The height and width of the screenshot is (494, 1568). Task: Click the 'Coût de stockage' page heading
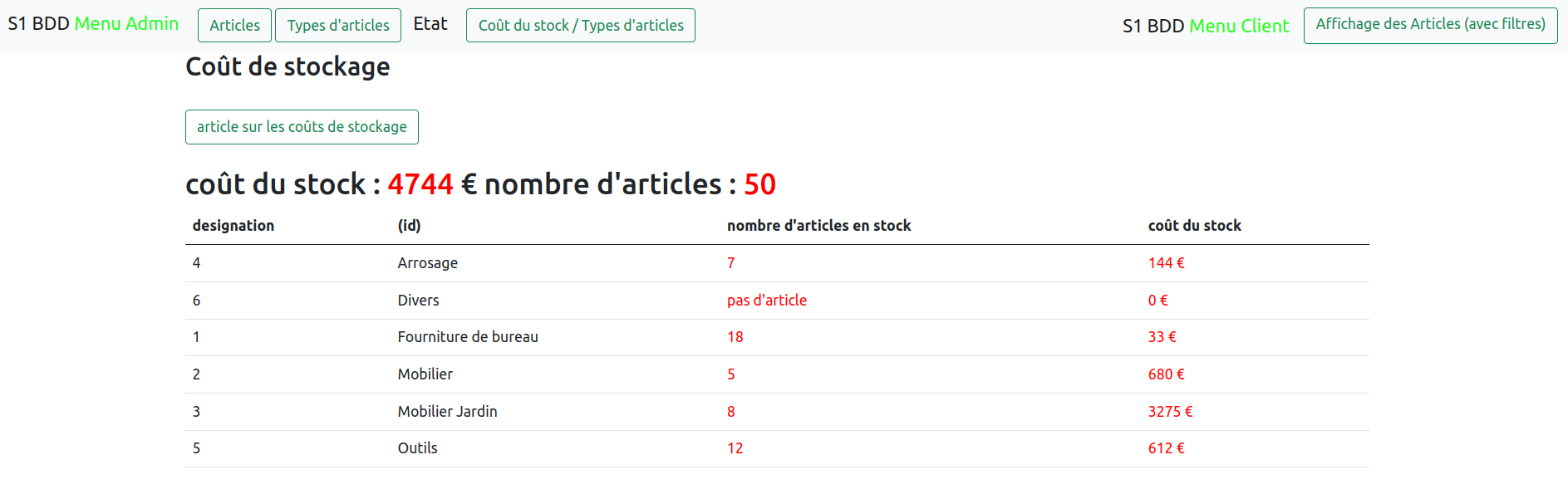[x=288, y=67]
